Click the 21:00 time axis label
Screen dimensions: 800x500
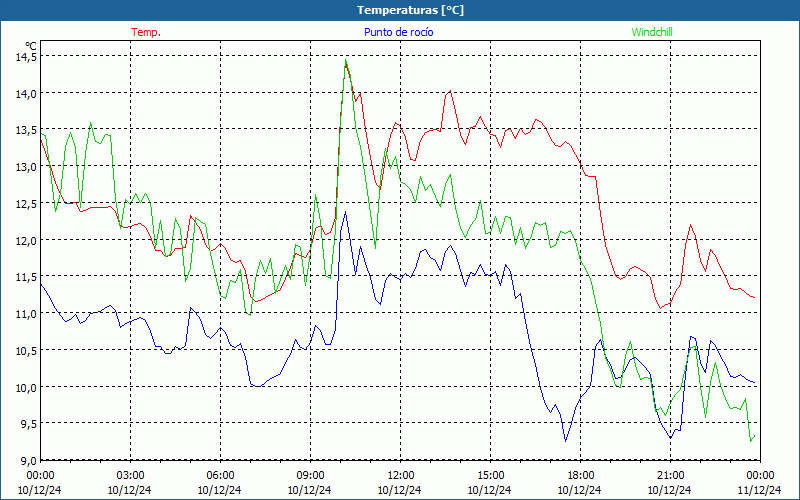coord(670,475)
